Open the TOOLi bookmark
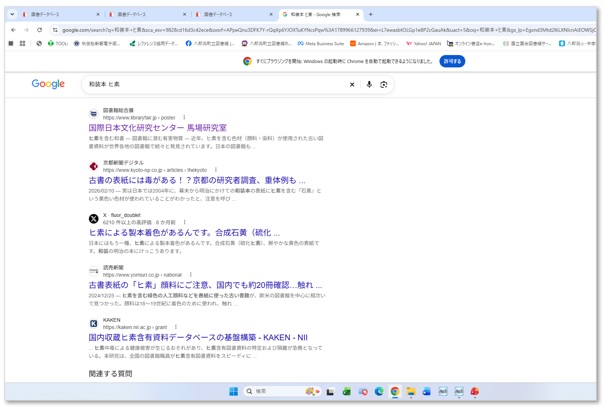The width and height of the screenshot is (606, 411). click(x=58, y=44)
